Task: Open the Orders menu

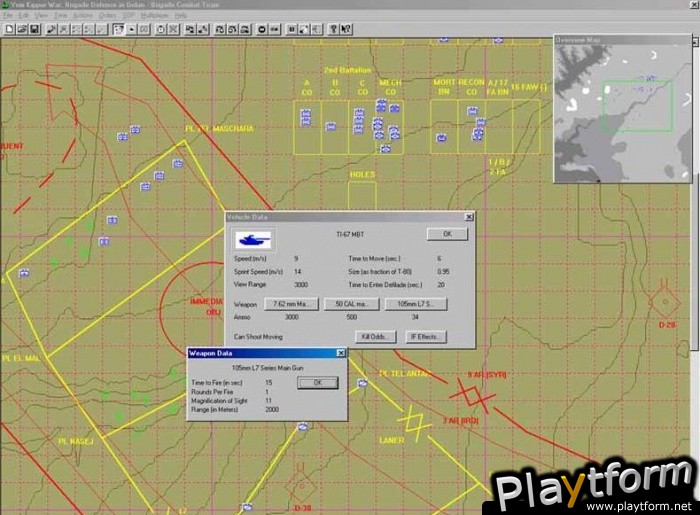Action: click(x=107, y=15)
